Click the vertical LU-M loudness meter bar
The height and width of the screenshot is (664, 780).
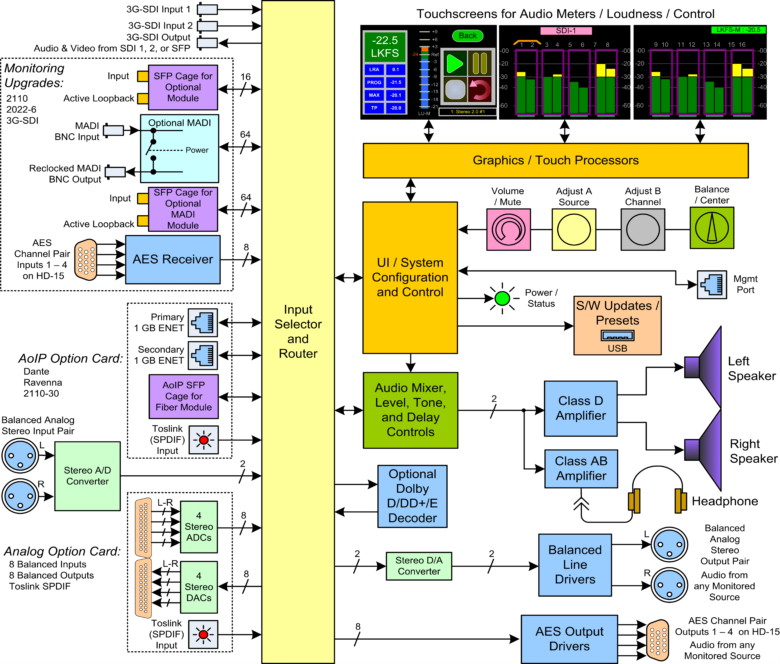click(x=424, y=77)
